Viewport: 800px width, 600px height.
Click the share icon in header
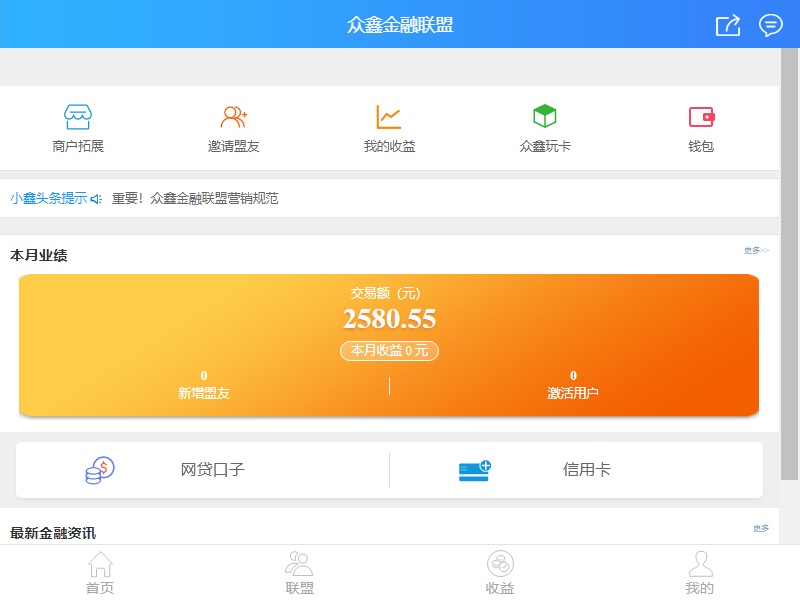point(728,25)
